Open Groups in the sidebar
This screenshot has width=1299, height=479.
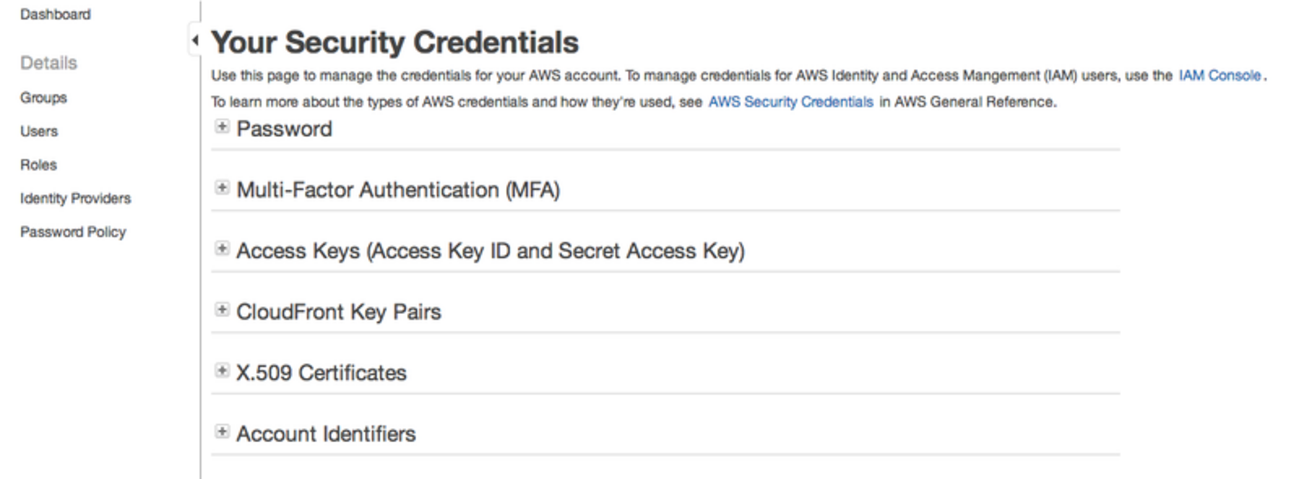(x=44, y=98)
